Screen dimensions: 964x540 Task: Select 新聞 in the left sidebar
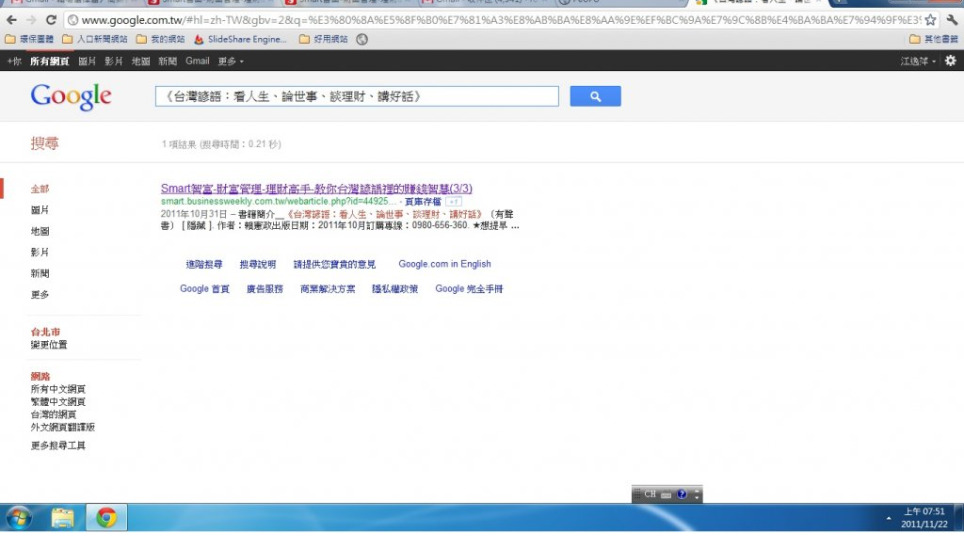[40, 273]
